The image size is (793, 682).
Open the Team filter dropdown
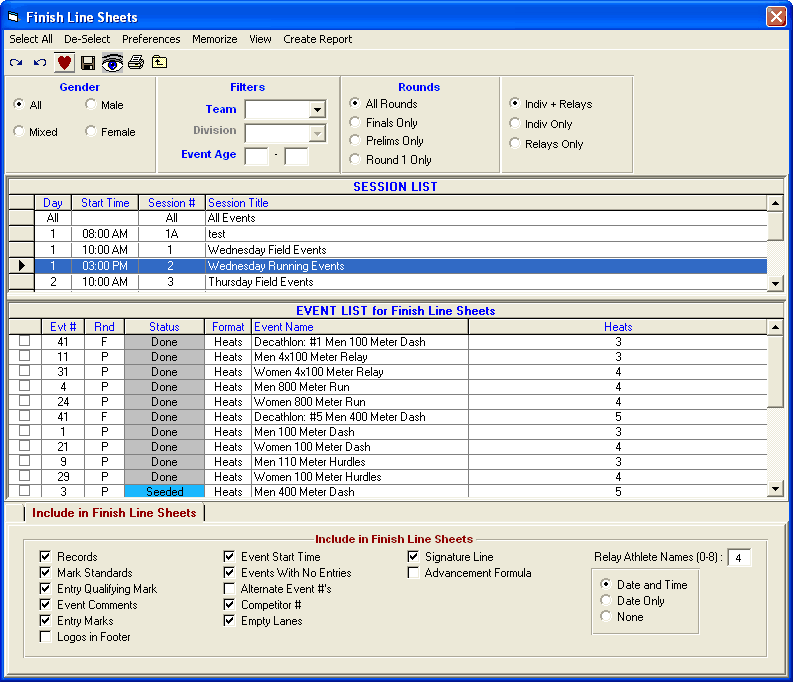point(317,109)
